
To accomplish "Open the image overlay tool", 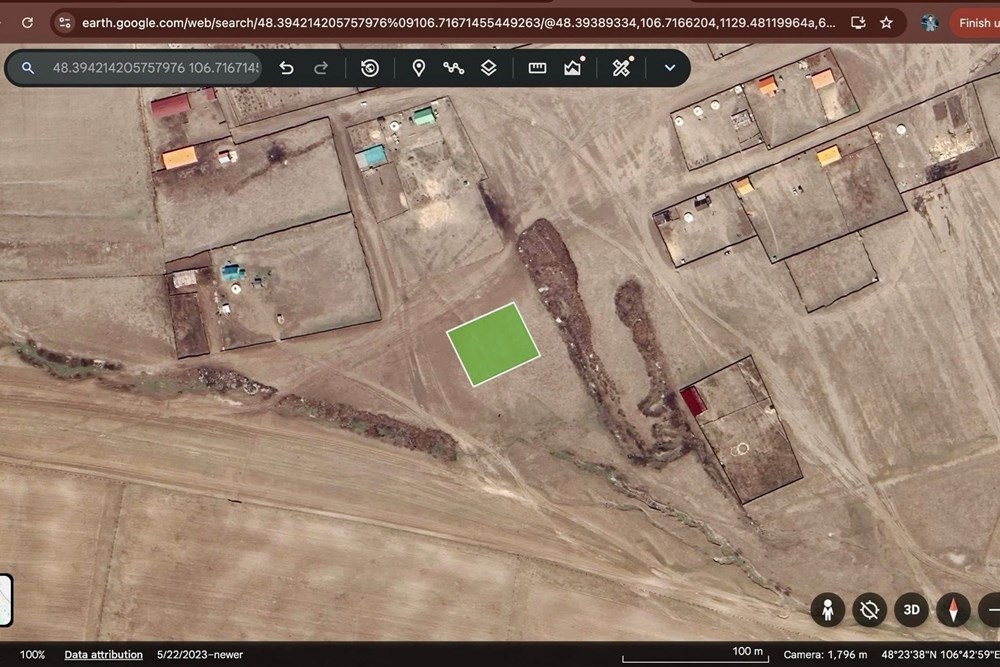I will click(573, 67).
